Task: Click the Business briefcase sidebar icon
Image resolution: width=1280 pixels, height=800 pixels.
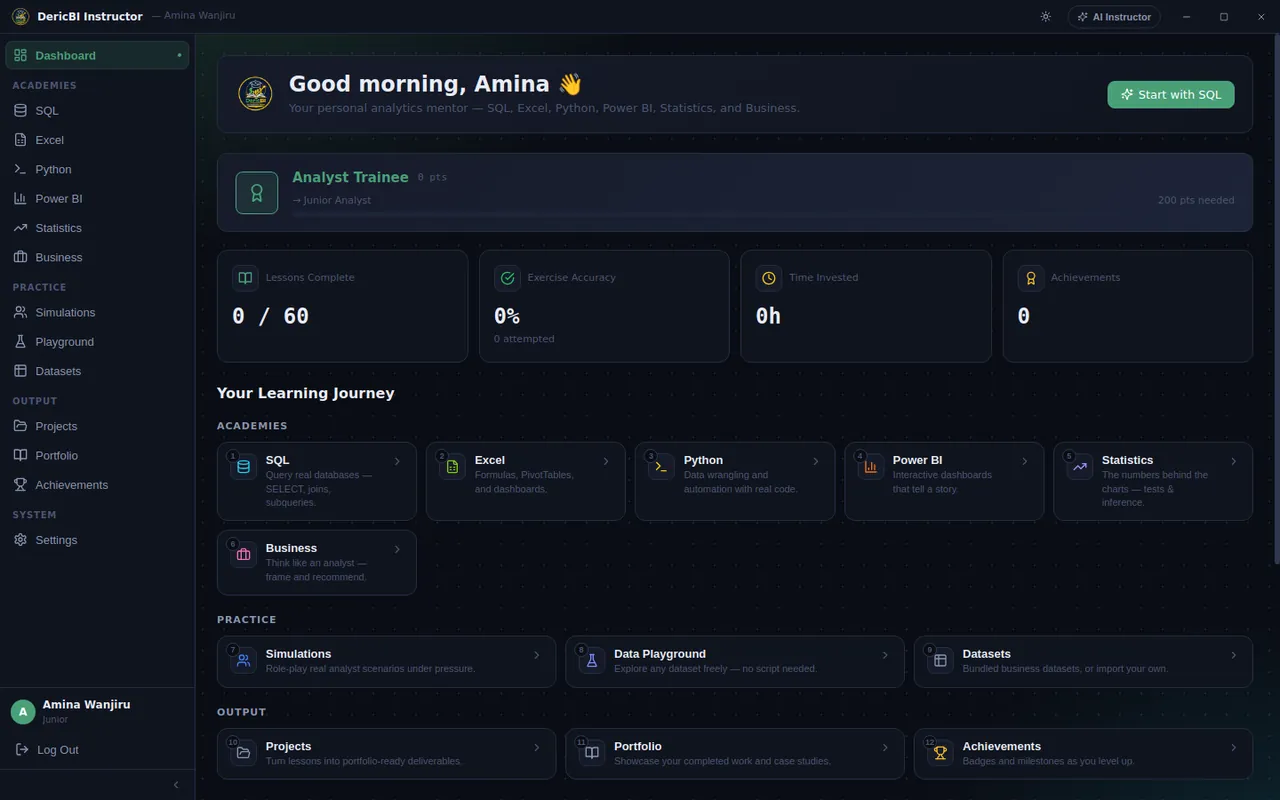Action: [x=20, y=257]
